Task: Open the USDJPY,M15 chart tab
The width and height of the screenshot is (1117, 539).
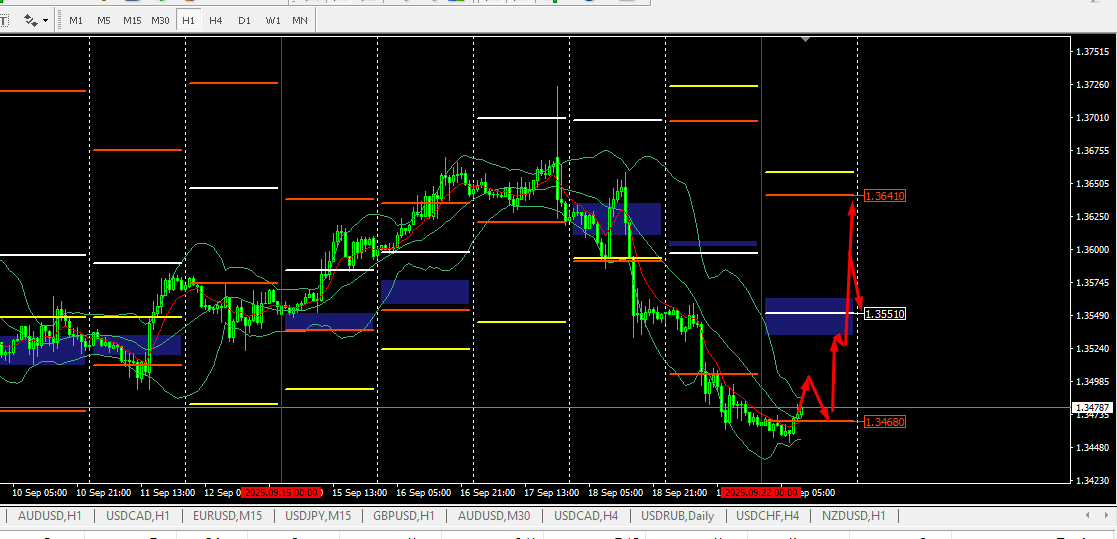Action: point(318,516)
